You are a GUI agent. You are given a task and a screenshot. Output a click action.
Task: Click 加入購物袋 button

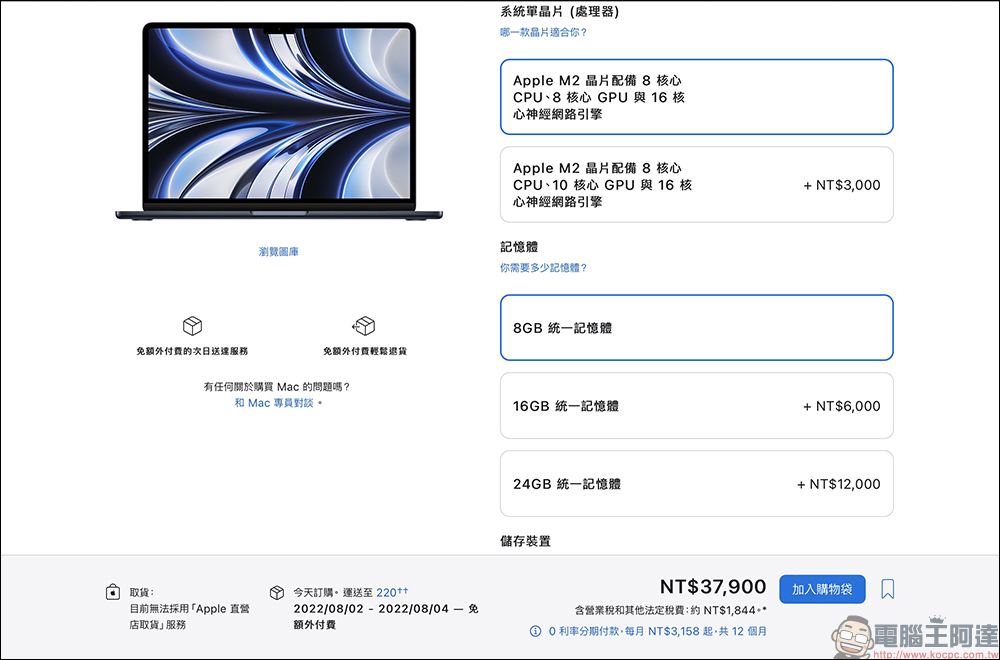point(822,589)
